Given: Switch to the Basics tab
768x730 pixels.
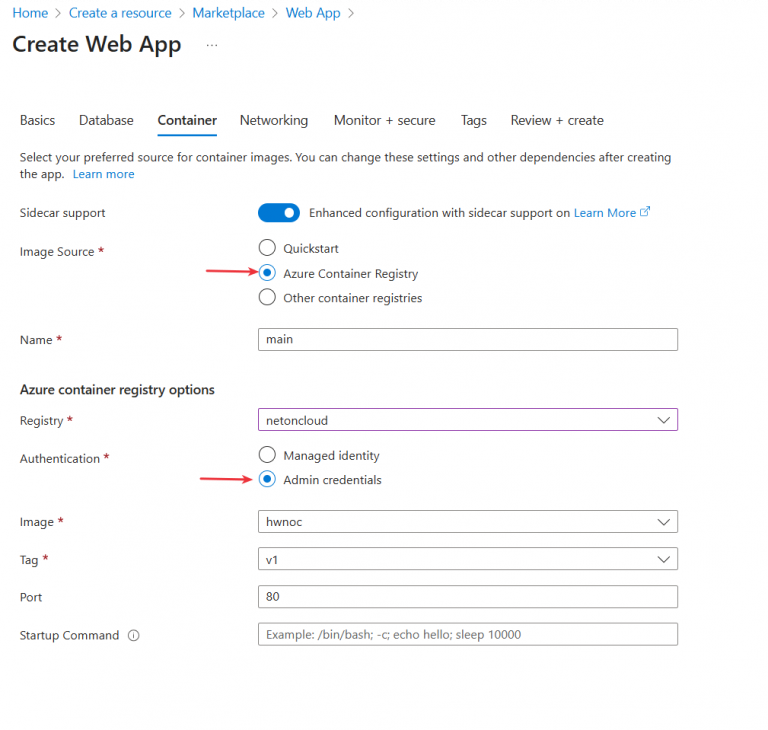Looking at the screenshot, I should click(x=37, y=121).
